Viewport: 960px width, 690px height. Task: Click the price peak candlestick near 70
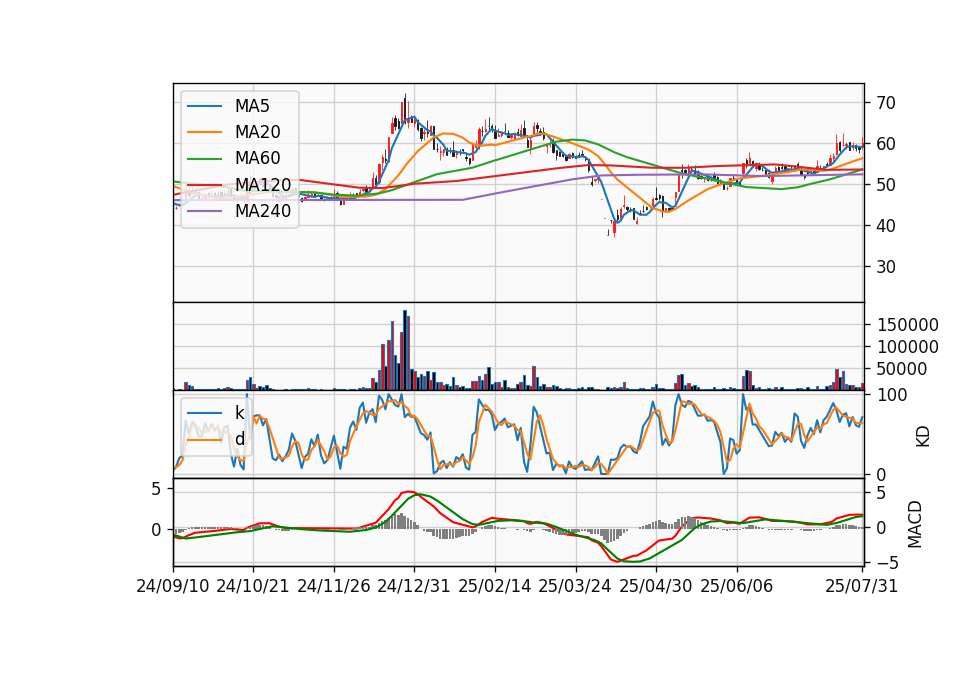coord(405,109)
